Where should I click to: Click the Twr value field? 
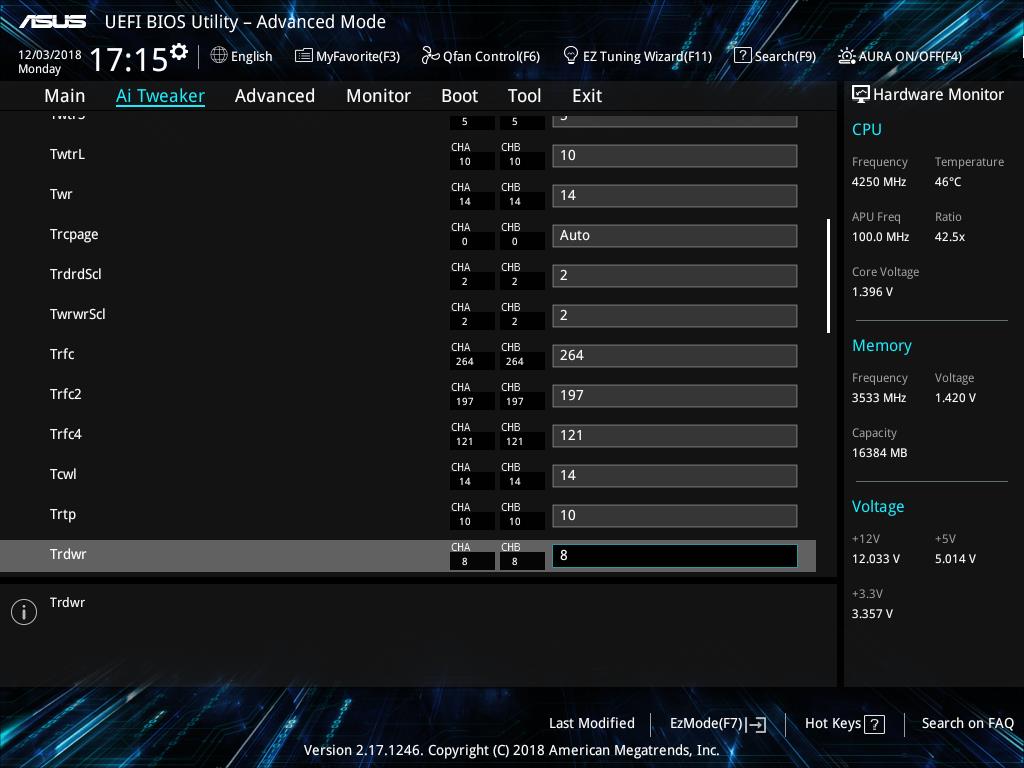tap(675, 195)
